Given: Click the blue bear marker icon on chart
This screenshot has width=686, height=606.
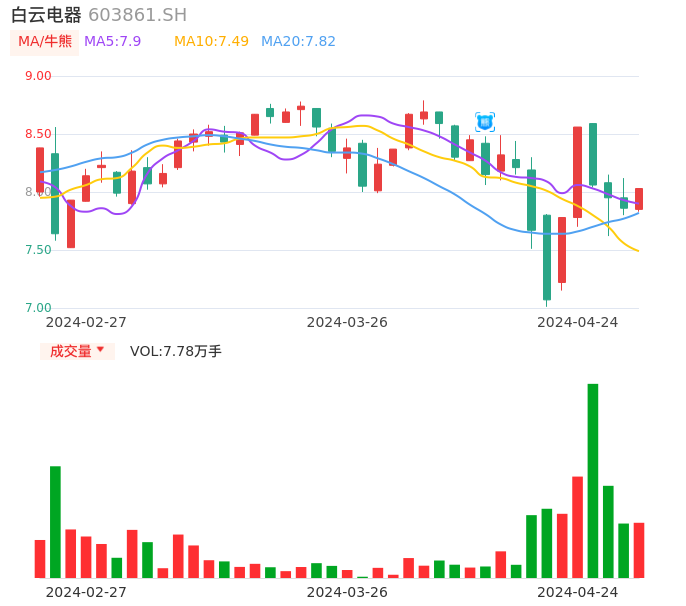Looking at the screenshot, I should pos(485,122).
